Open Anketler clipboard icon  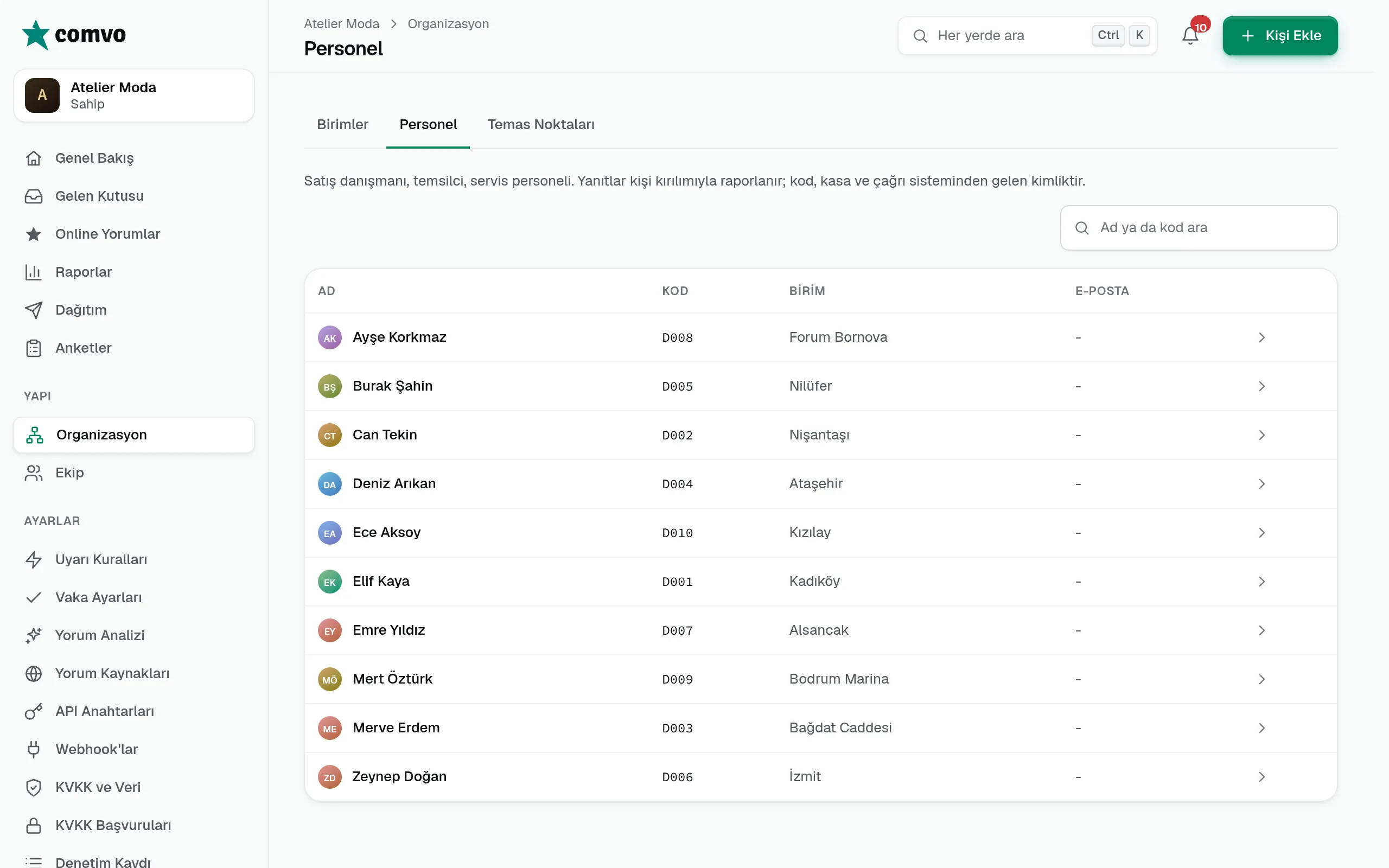click(x=34, y=348)
